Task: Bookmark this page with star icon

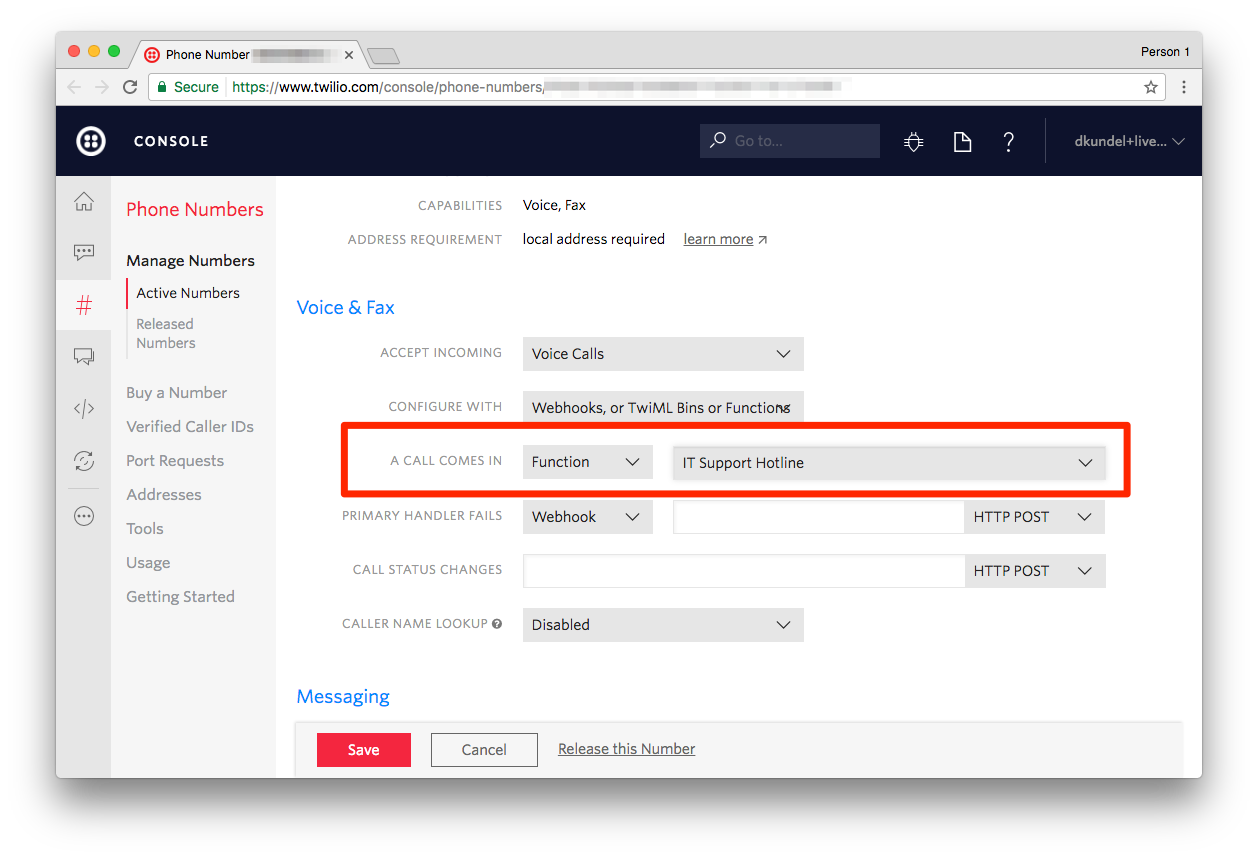Action: coord(1151,87)
